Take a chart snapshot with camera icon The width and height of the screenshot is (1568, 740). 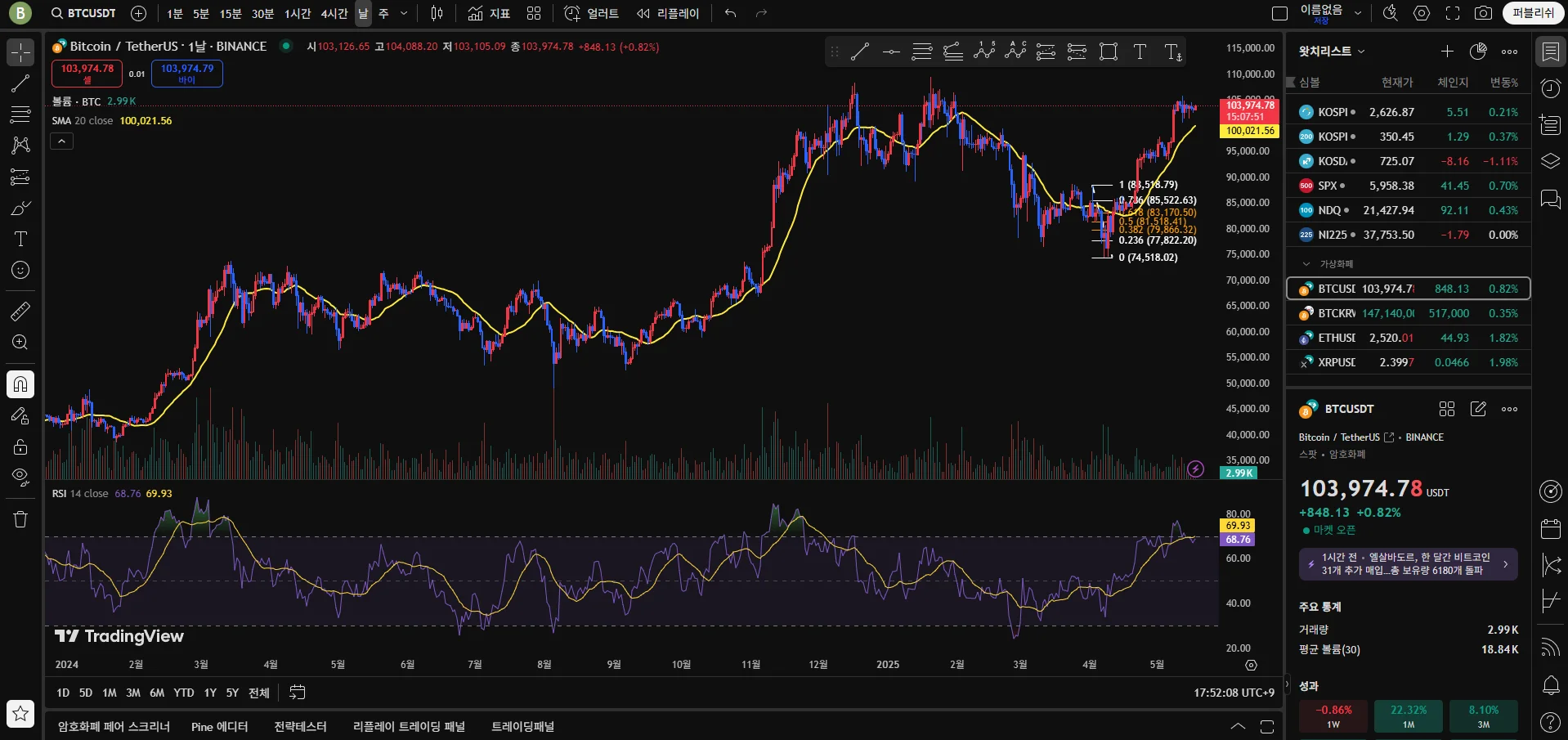coord(1483,13)
